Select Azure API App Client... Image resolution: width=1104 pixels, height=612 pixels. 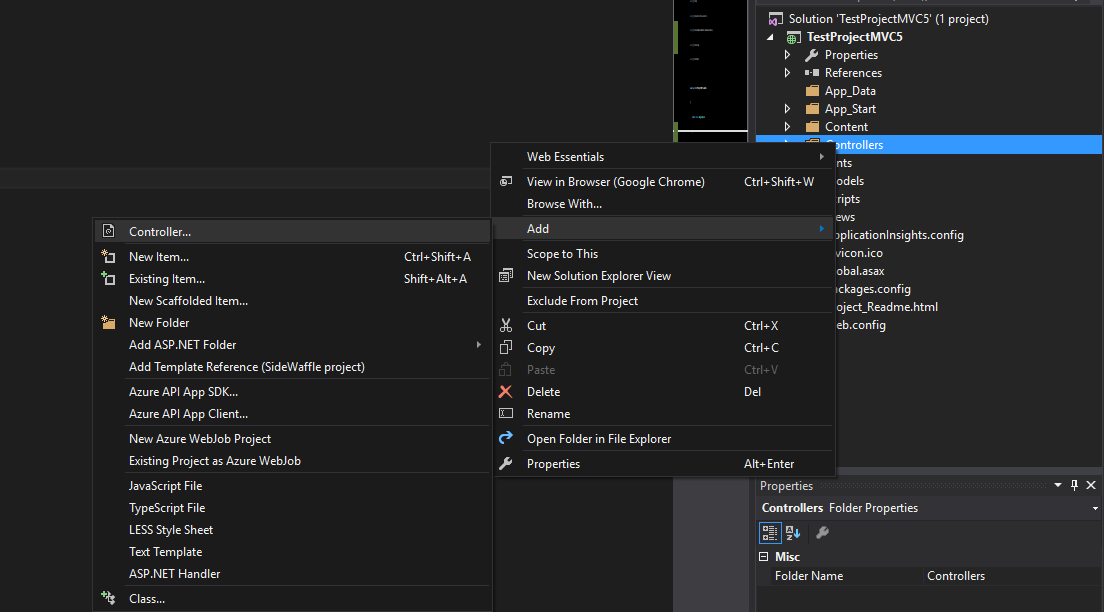292,413
